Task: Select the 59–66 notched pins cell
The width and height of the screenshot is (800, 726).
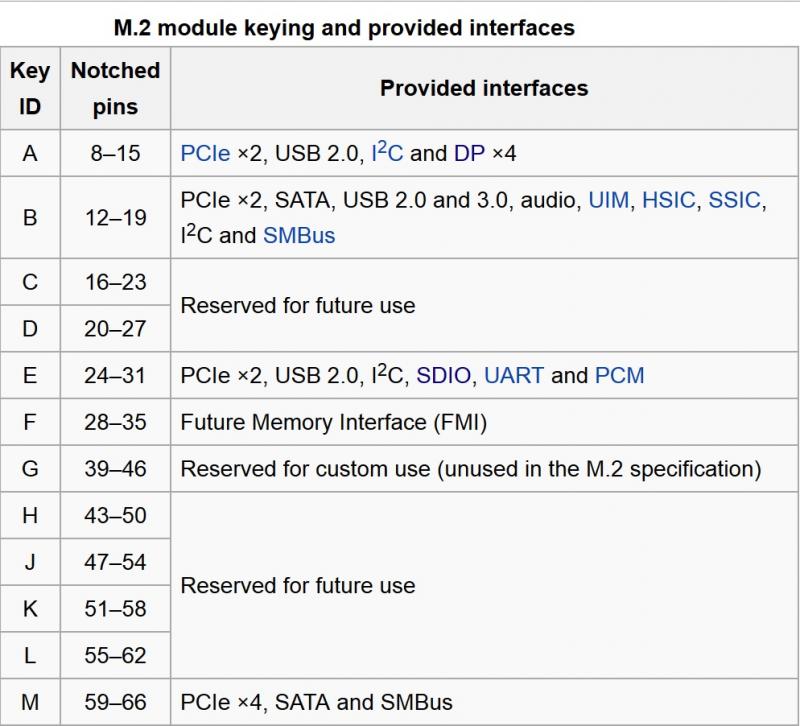Action: (x=115, y=702)
